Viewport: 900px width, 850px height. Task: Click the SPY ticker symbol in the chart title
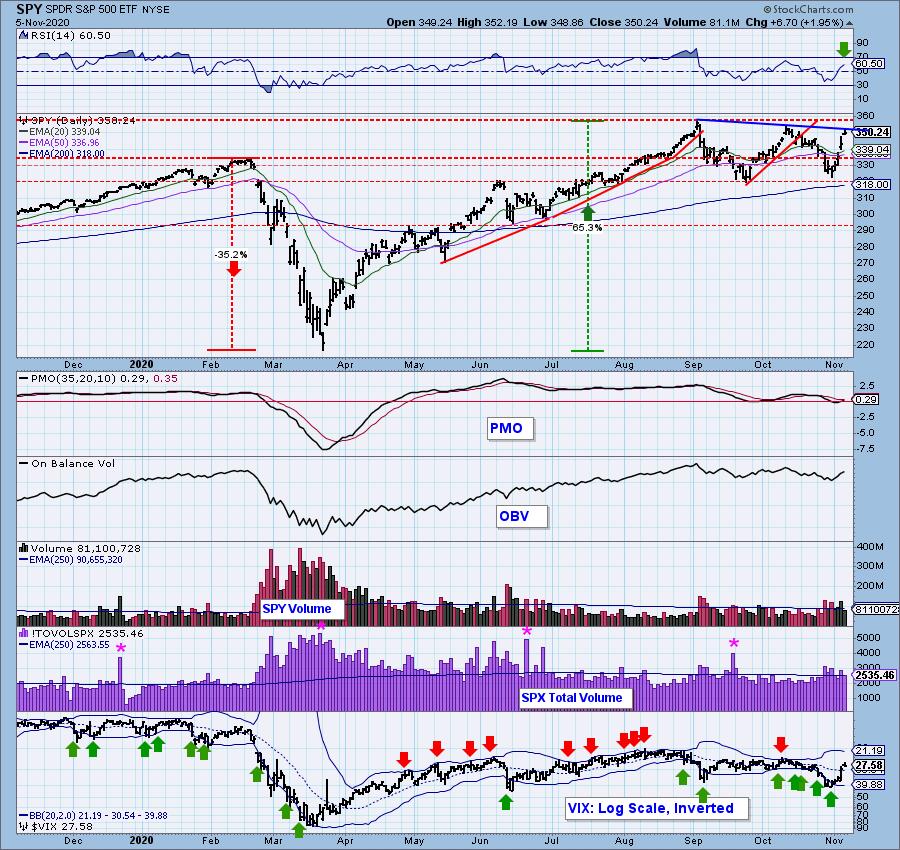[28, 9]
